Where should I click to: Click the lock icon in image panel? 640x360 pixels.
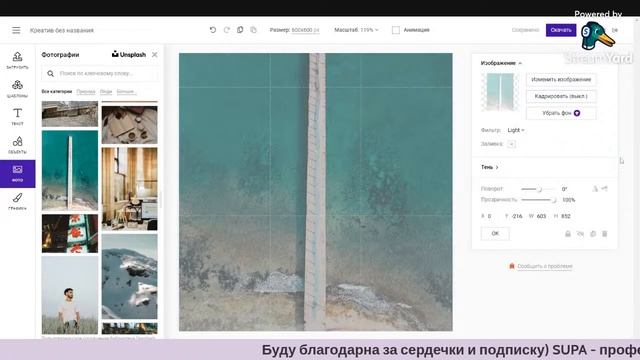coord(568,234)
